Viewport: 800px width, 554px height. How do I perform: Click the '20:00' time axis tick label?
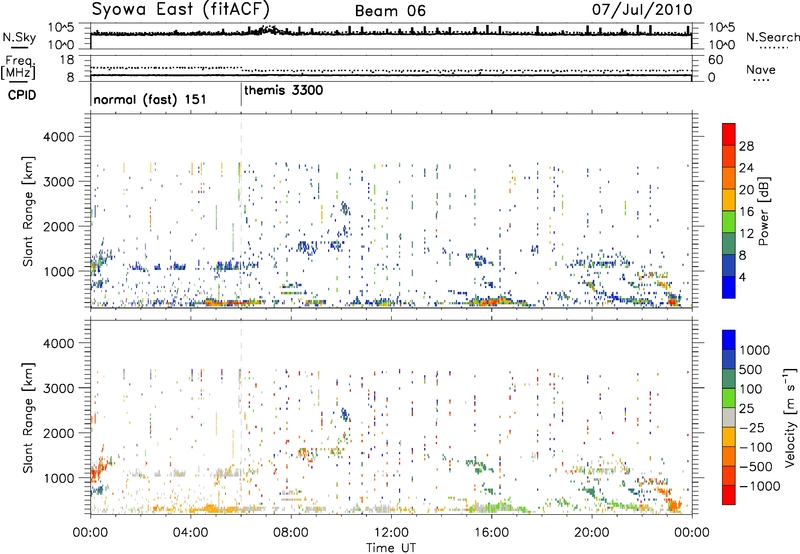coord(591,533)
